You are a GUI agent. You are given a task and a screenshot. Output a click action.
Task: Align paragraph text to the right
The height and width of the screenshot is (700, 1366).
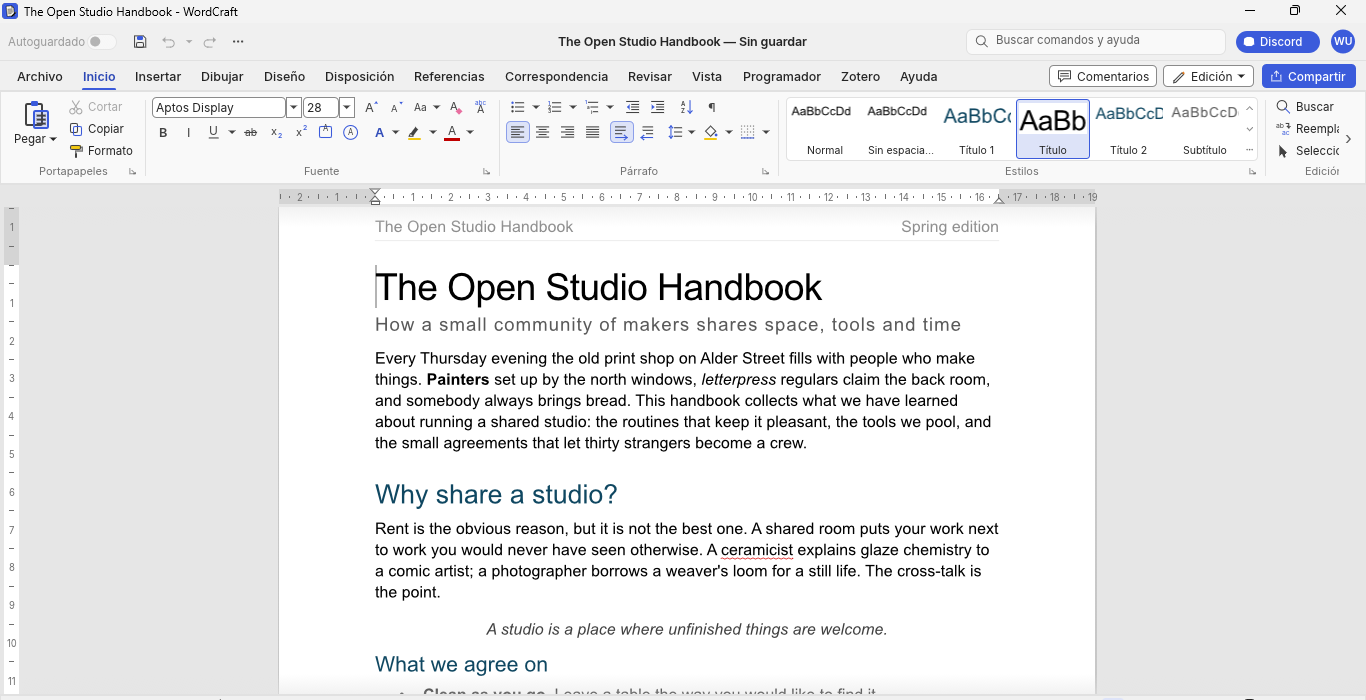568,132
